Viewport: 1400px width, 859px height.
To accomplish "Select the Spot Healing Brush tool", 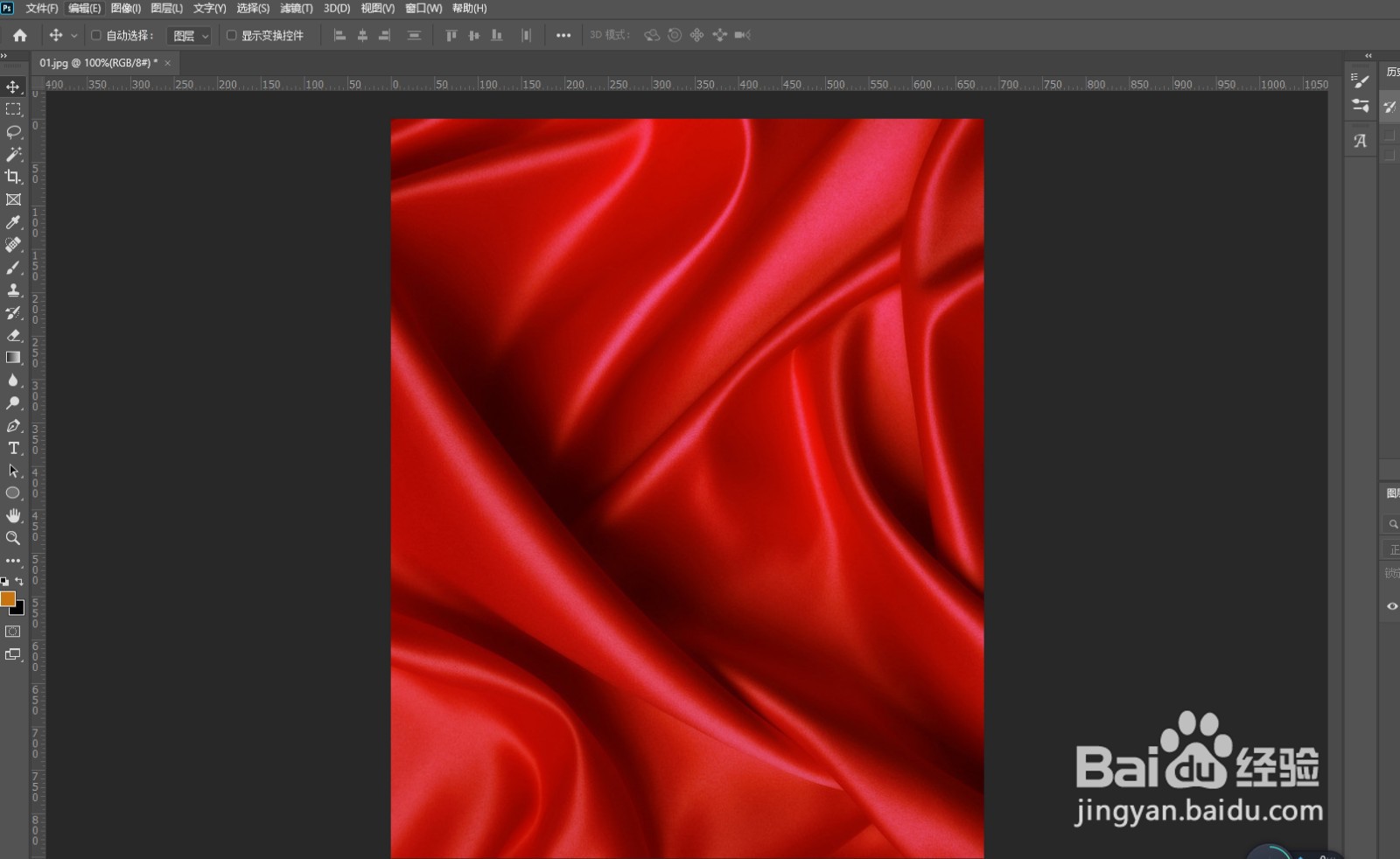I will [13, 245].
